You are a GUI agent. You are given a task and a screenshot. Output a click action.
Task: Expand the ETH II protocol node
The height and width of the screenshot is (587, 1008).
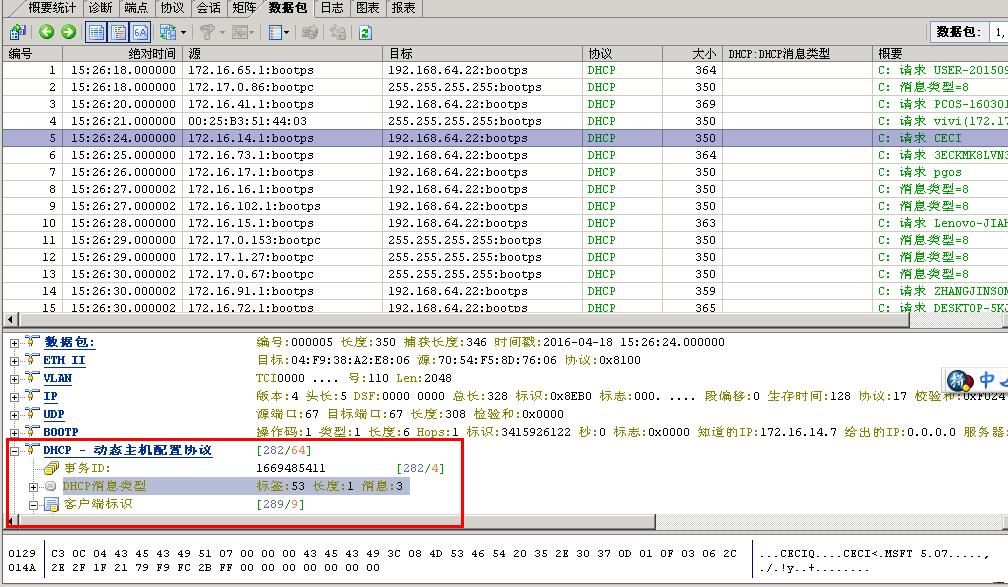tap(14, 360)
